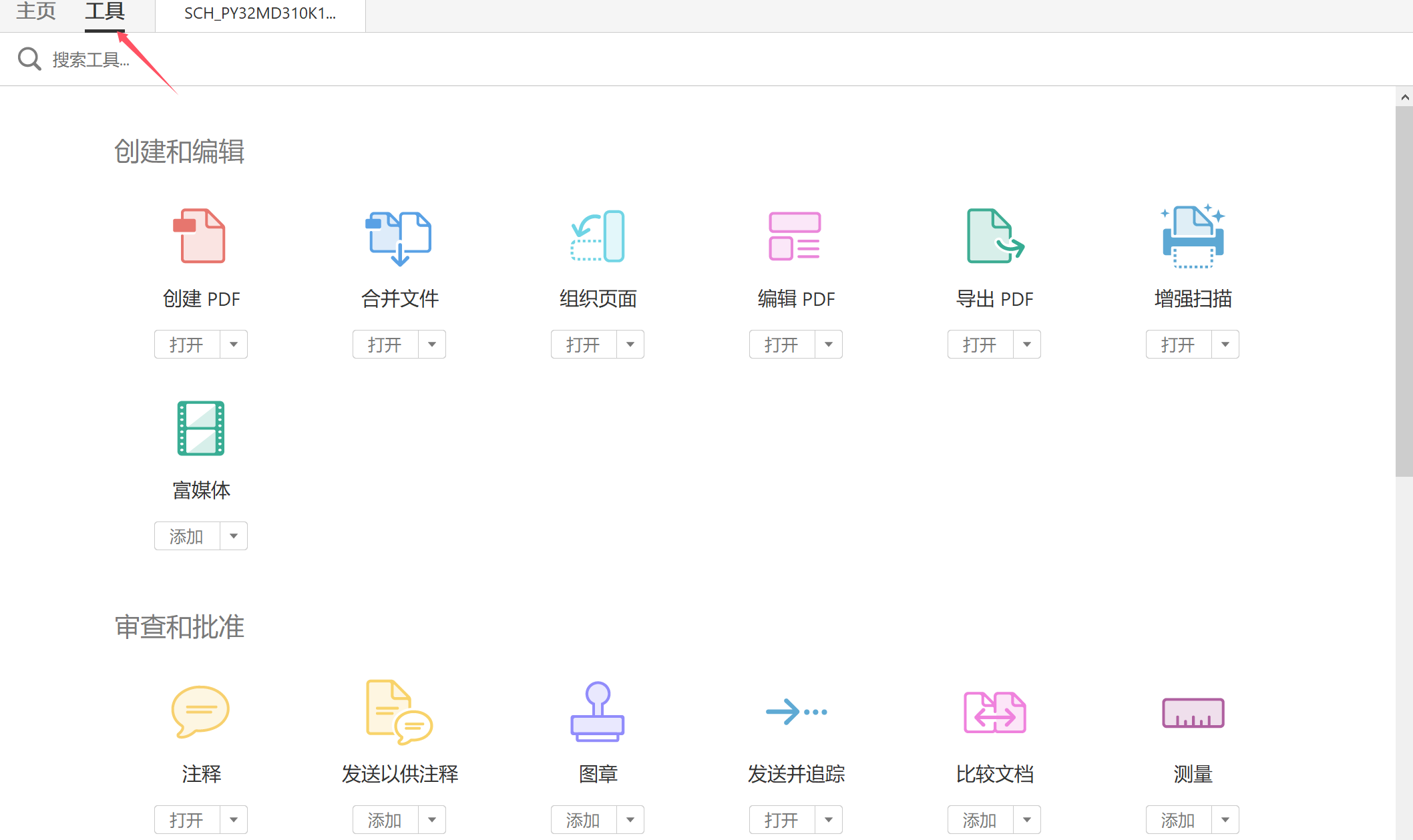Open dropdown arrow beside 增强扫描 打开 button
Screen dimensions: 1413x840
pyautogui.click(x=1225, y=345)
